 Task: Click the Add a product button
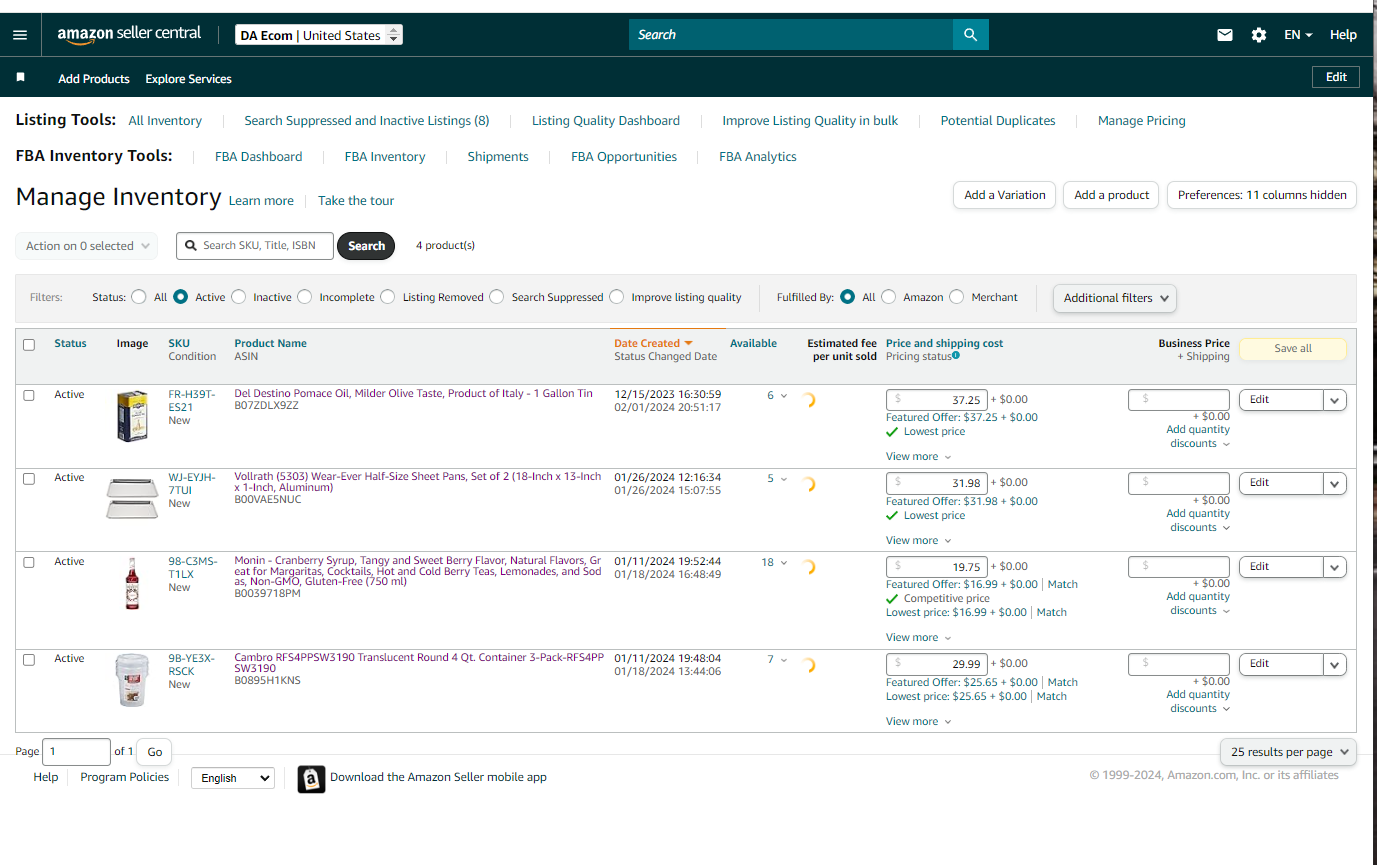coord(1112,195)
